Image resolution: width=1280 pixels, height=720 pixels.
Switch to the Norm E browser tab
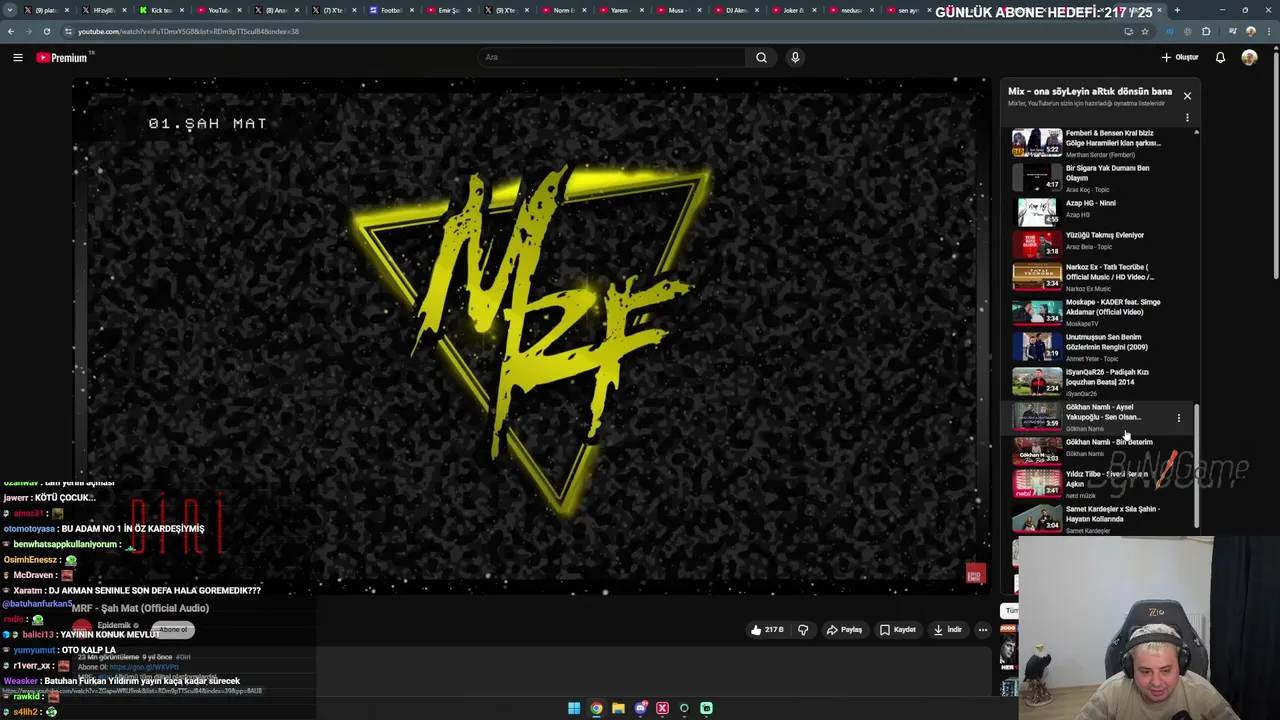pos(563,10)
